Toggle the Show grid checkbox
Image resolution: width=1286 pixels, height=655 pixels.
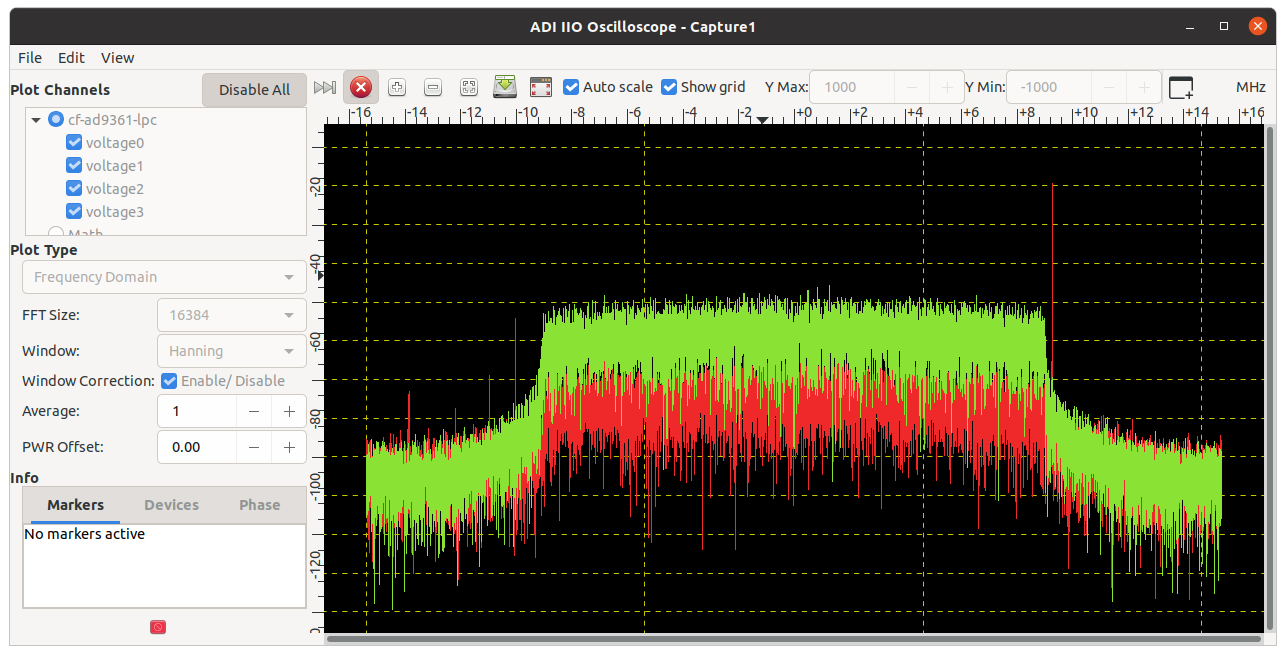[669, 87]
